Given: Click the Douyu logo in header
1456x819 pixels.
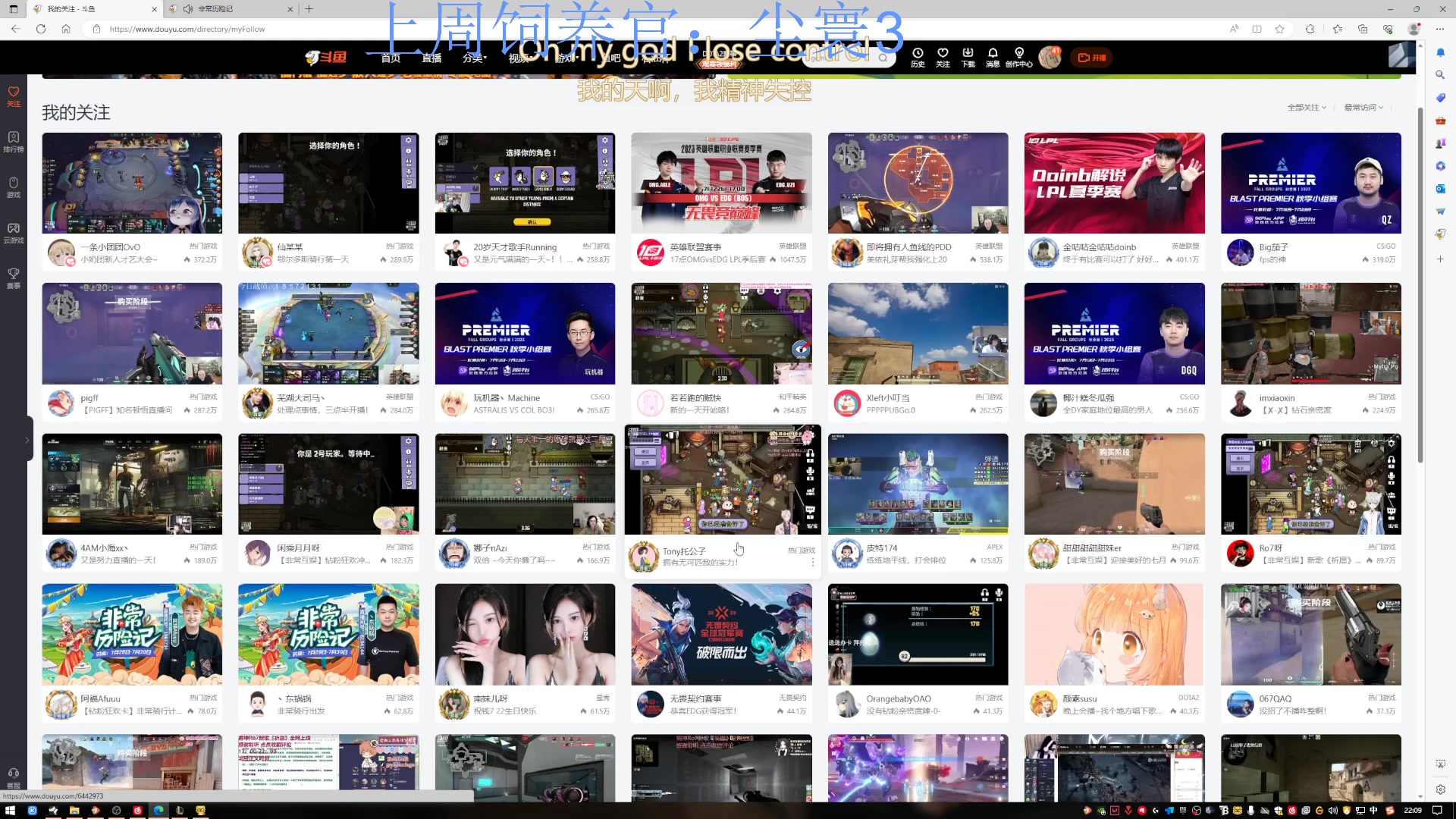Looking at the screenshot, I should [327, 58].
